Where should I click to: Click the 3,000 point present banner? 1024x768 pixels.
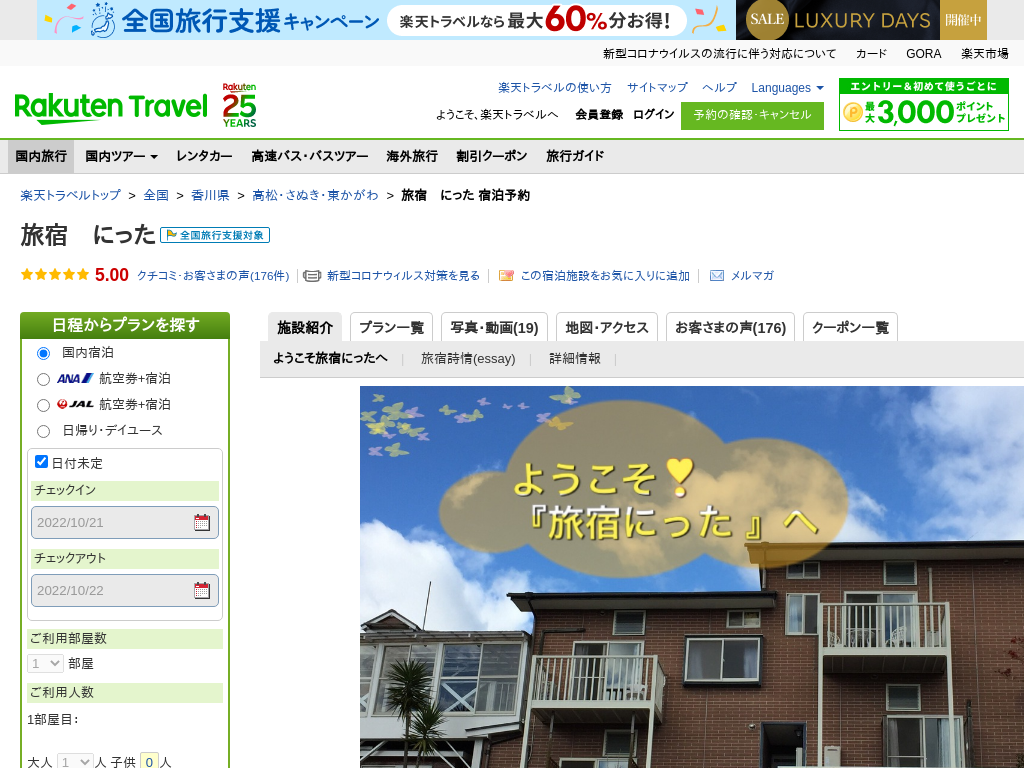(x=923, y=104)
